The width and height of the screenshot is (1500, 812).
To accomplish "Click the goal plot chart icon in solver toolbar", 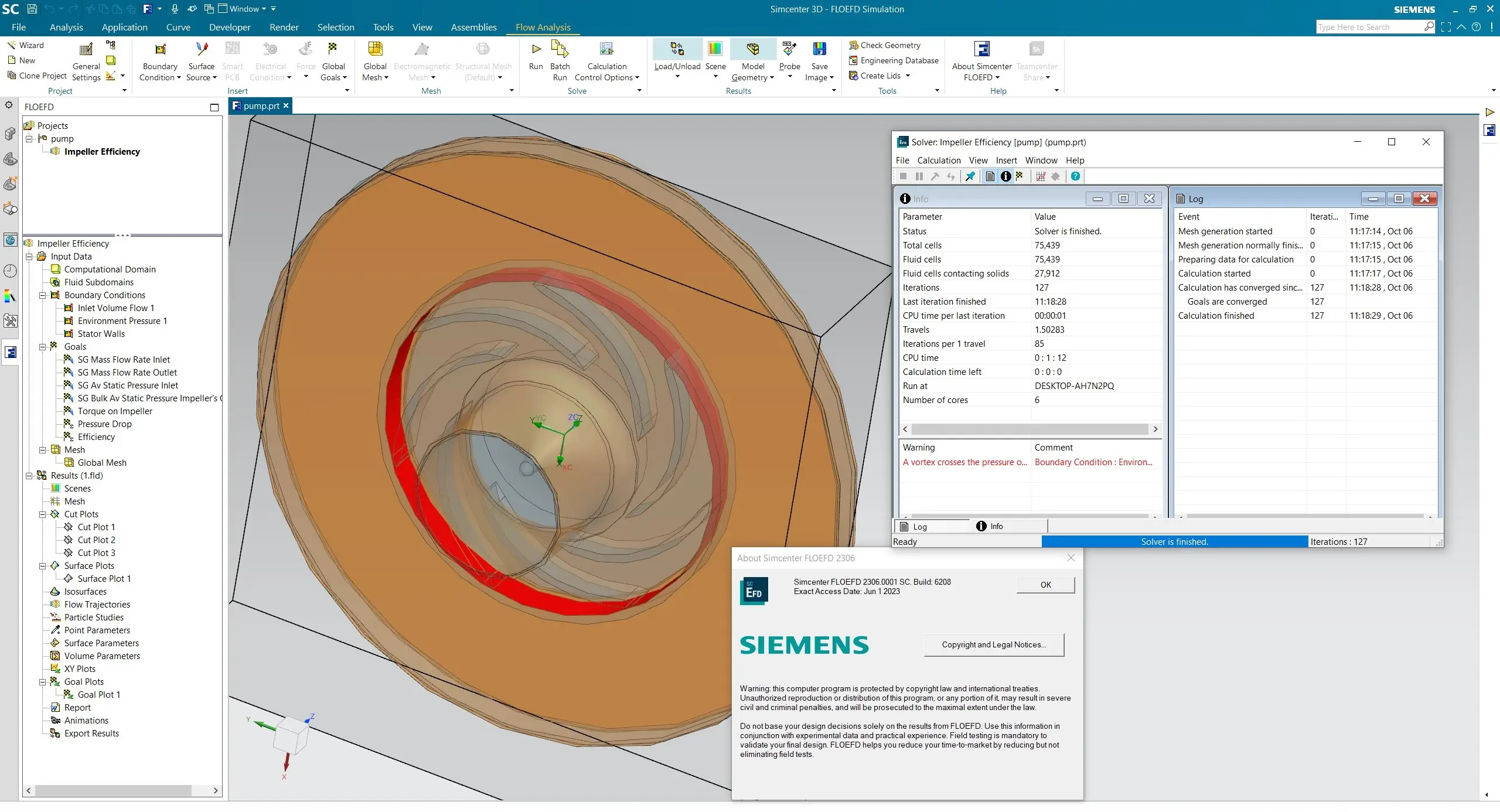I will pos(1041,176).
